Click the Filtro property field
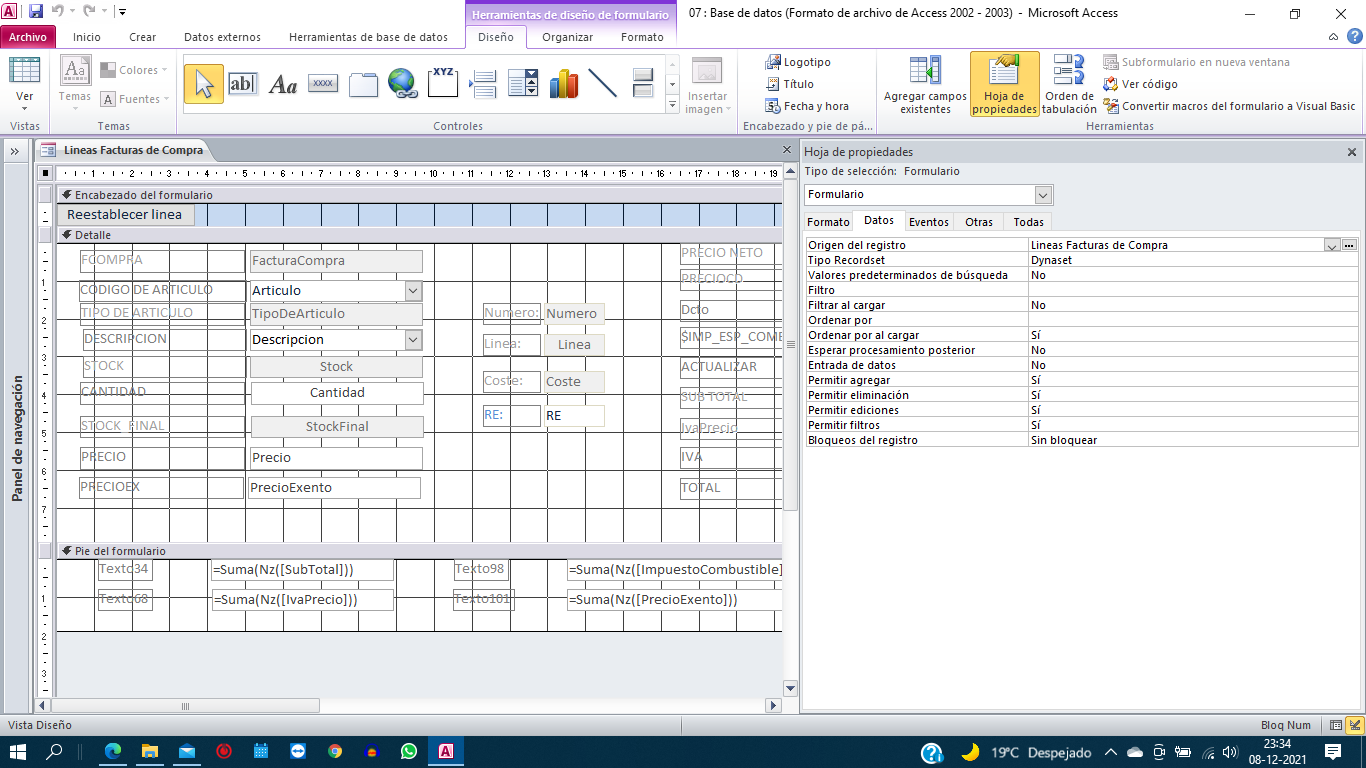Image resolution: width=1366 pixels, height=768 pixels. [x=1192, y=290]
